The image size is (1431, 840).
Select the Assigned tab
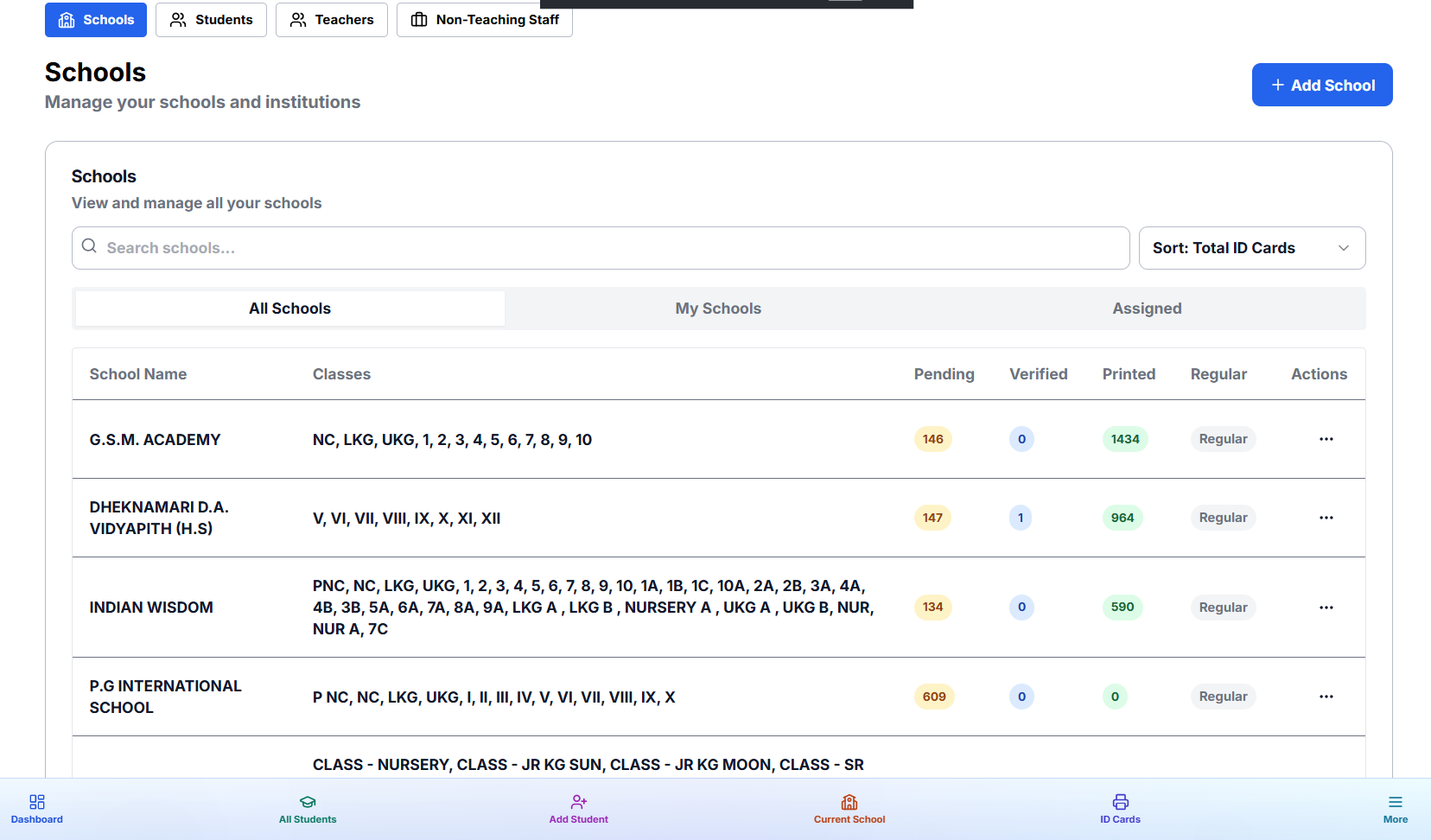tap(1148, 309)
